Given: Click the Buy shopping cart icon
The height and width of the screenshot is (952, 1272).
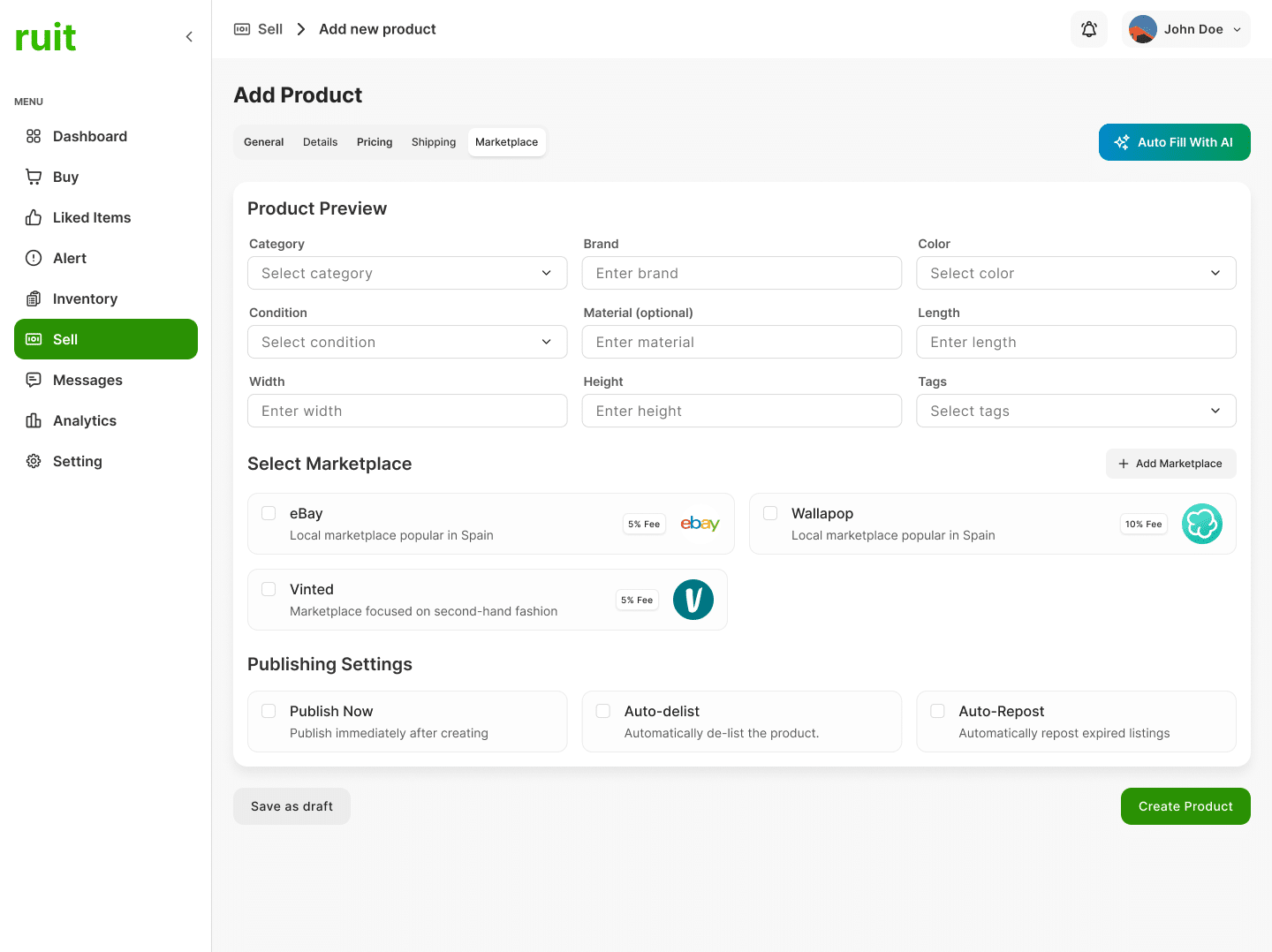Looking at the screenshot, I should [x=34, y=177].
